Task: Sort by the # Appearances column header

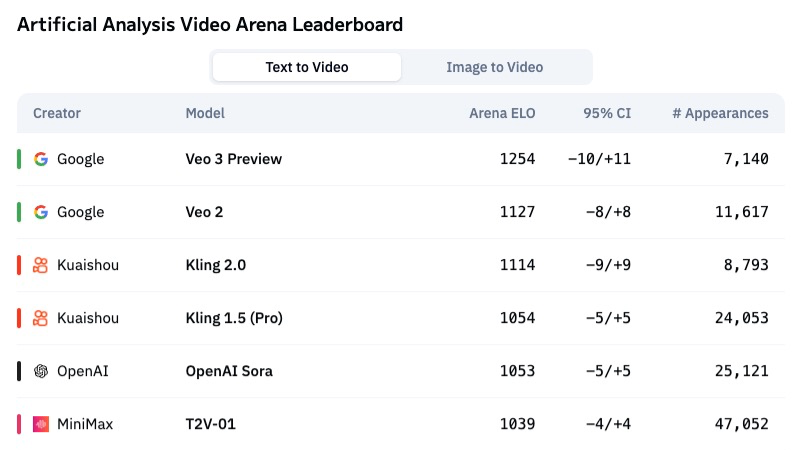Action: point(720,113)
